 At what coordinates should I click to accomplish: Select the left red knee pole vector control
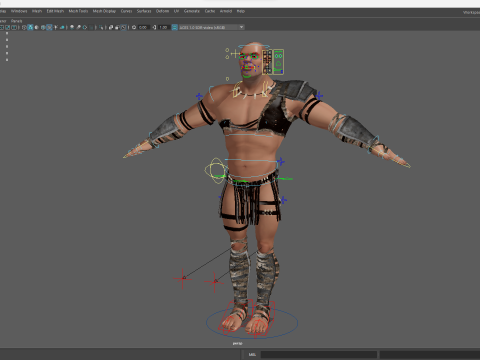pos(183,278)
